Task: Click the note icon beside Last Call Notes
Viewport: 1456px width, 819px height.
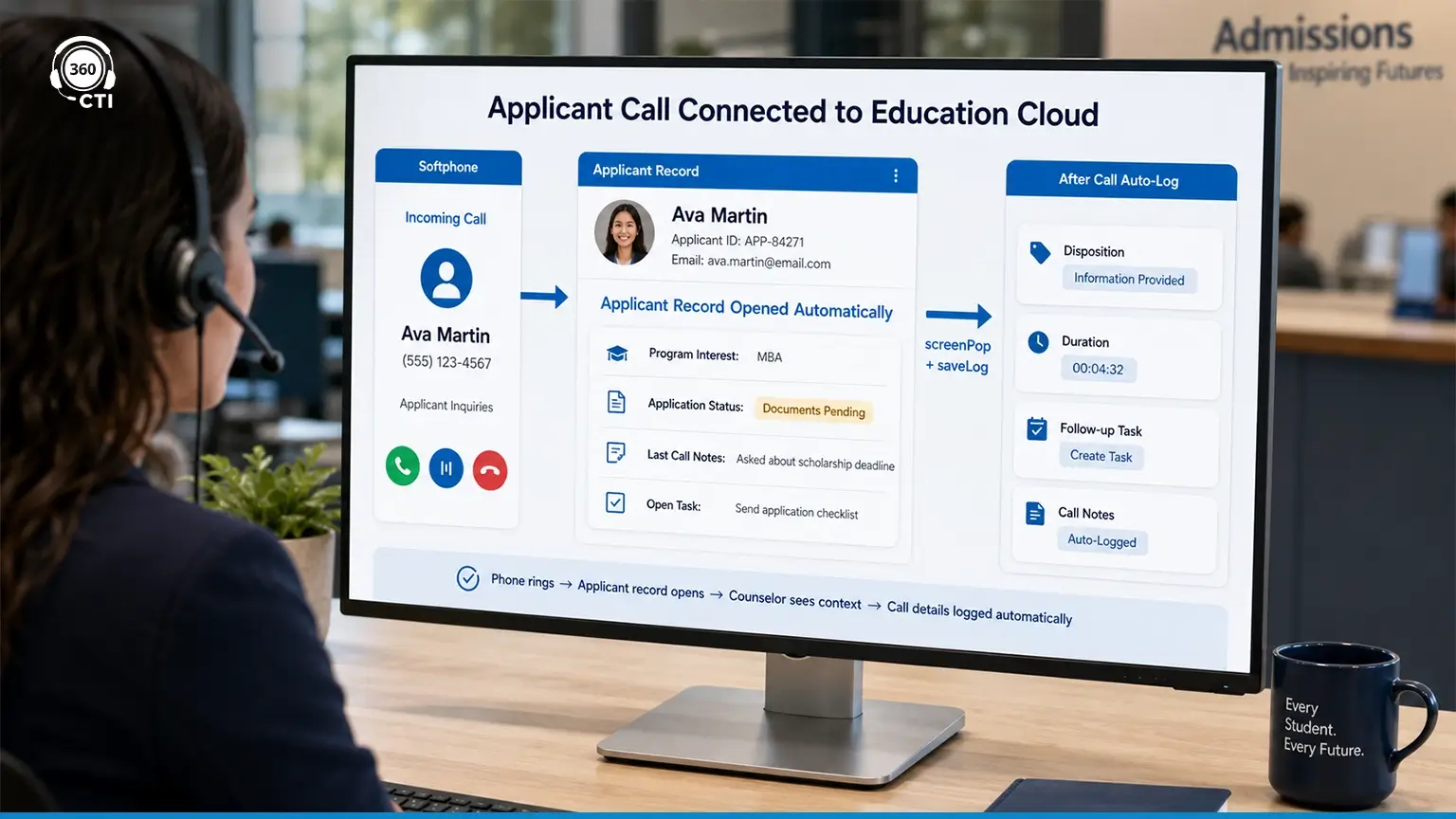Action: (x=615, y=453)
